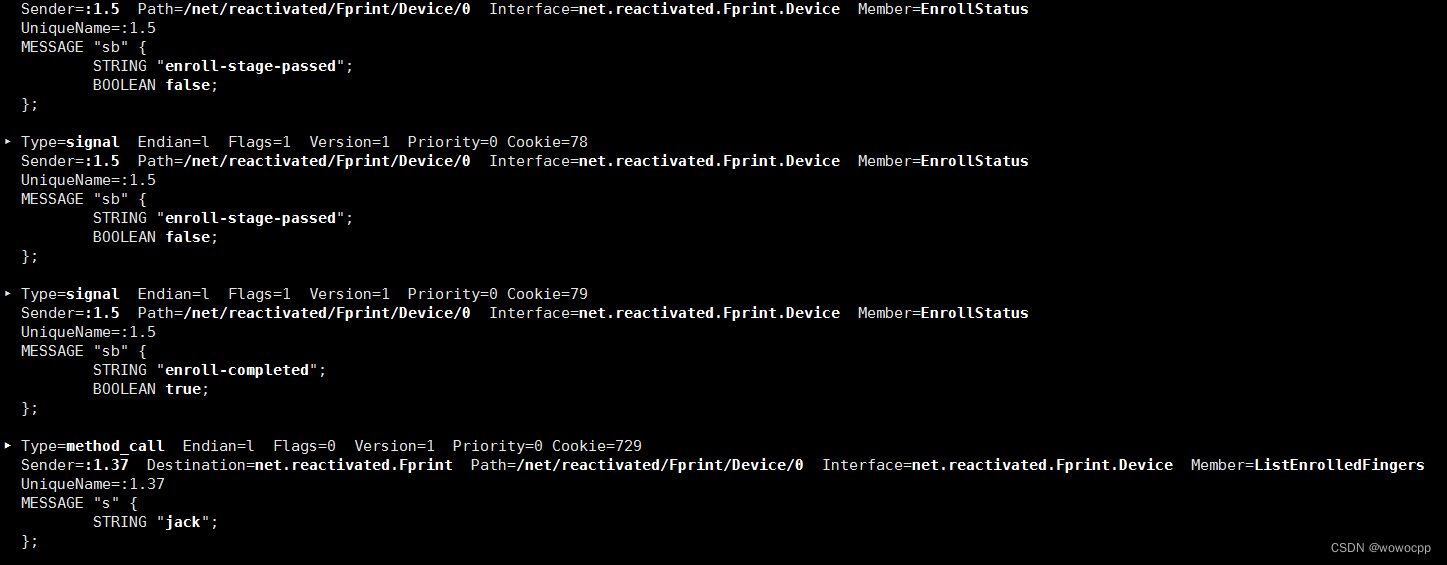1447x565 pixels.
Task: Click the Type=method_call label
Action: pos(92,446)
